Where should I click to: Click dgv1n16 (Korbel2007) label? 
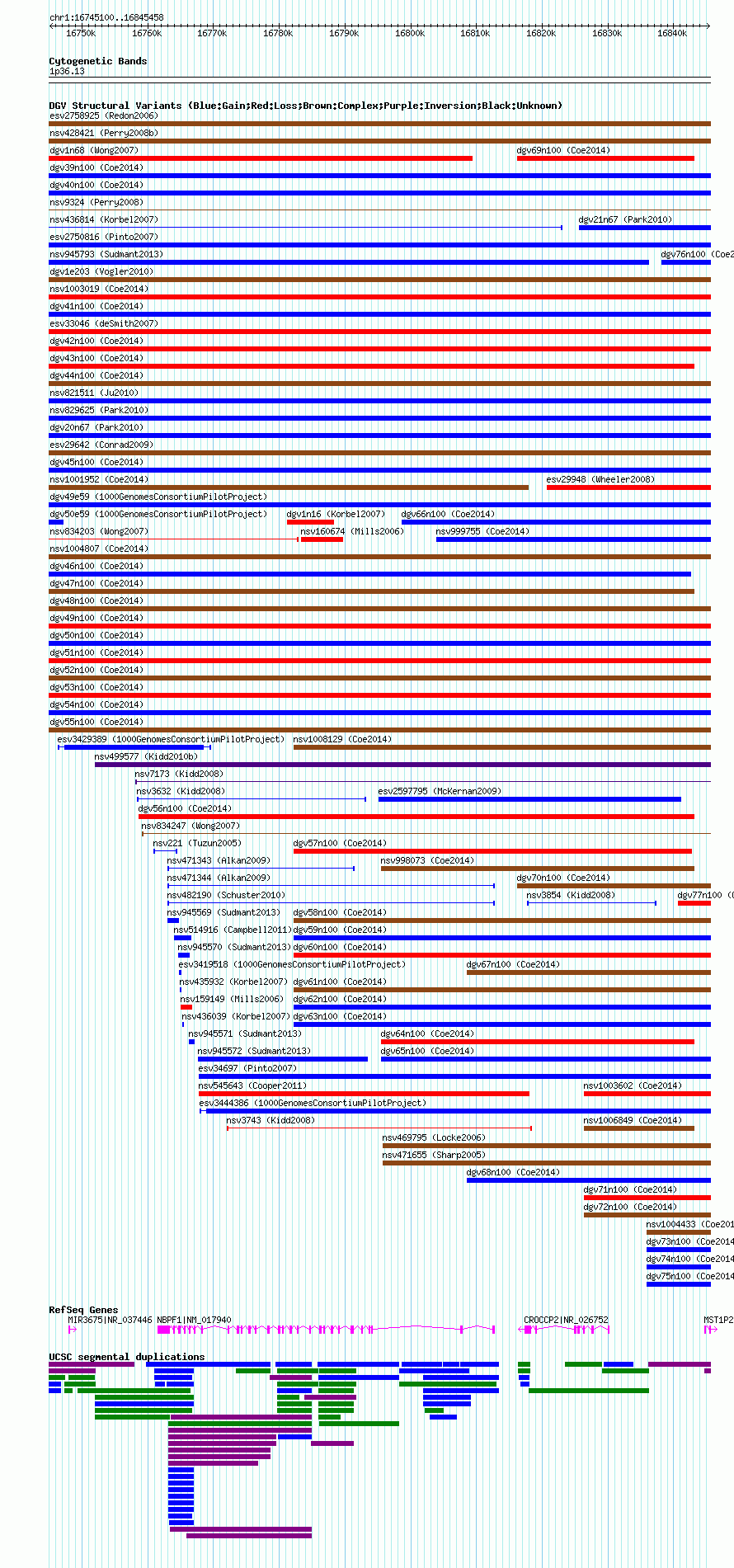336,514
